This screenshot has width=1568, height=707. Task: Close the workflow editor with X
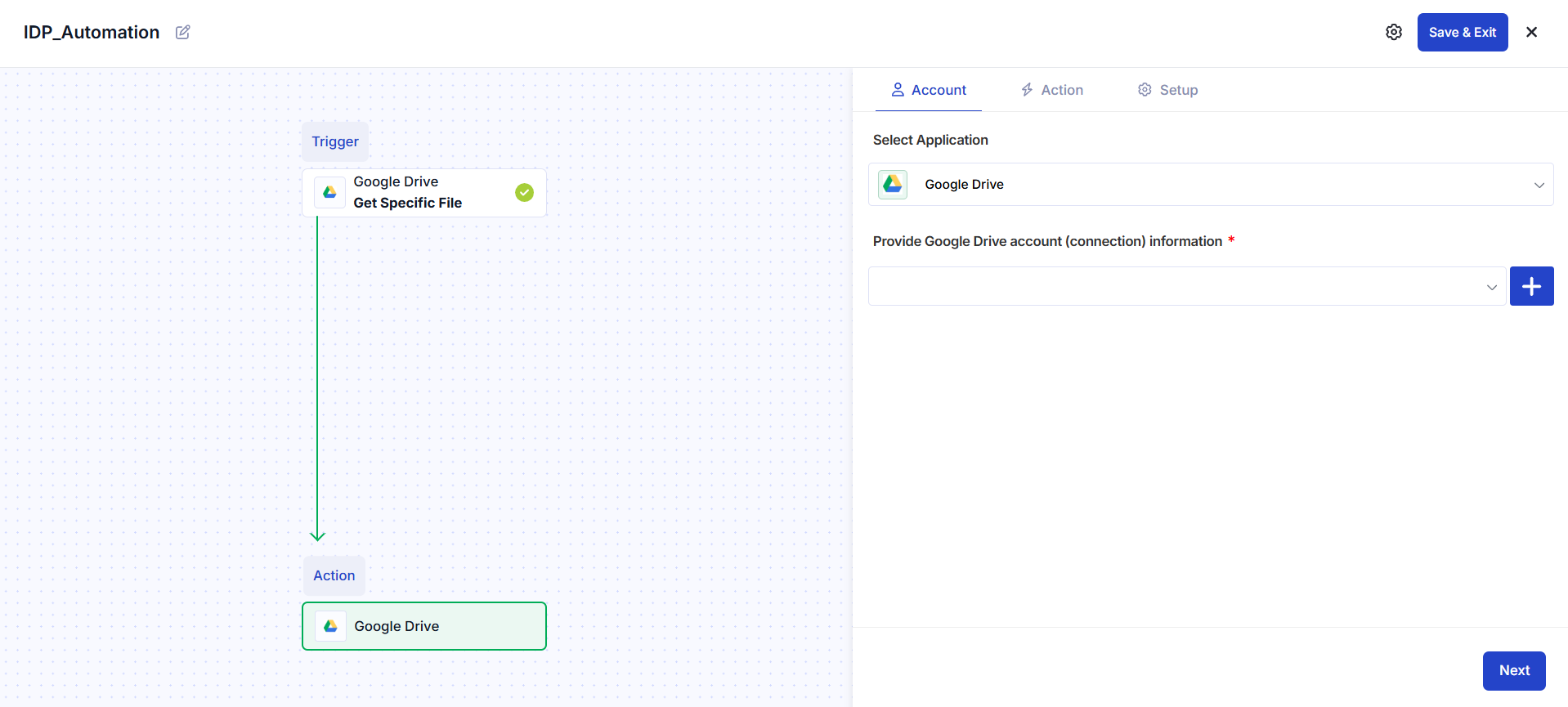click(1531, 32)
